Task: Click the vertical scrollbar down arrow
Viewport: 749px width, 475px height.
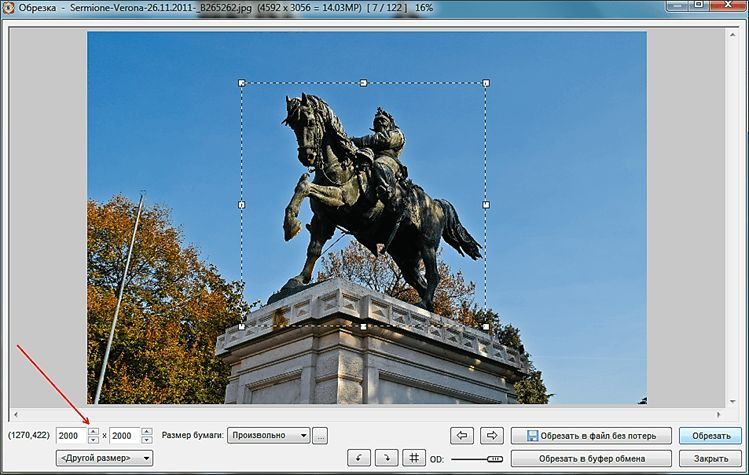Action: [x=732, y=401]
